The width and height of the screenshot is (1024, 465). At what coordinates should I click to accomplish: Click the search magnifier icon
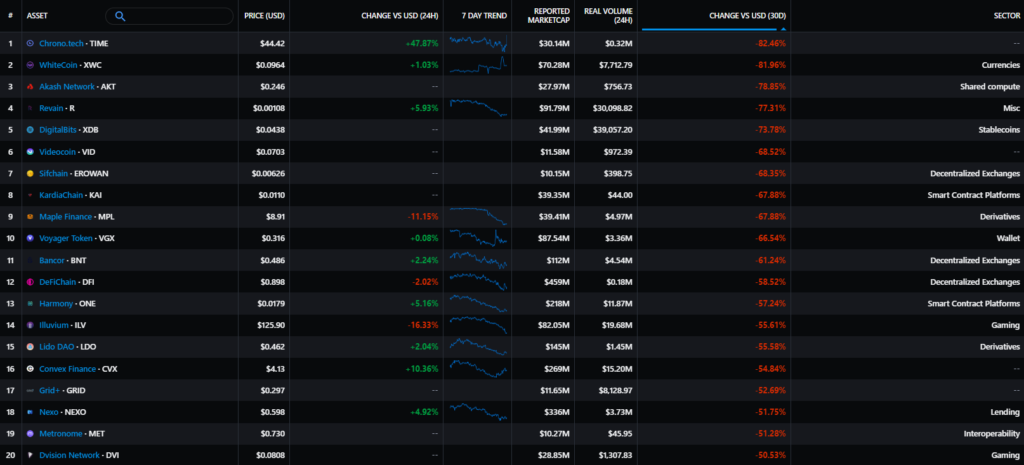(x=120, y=16)
